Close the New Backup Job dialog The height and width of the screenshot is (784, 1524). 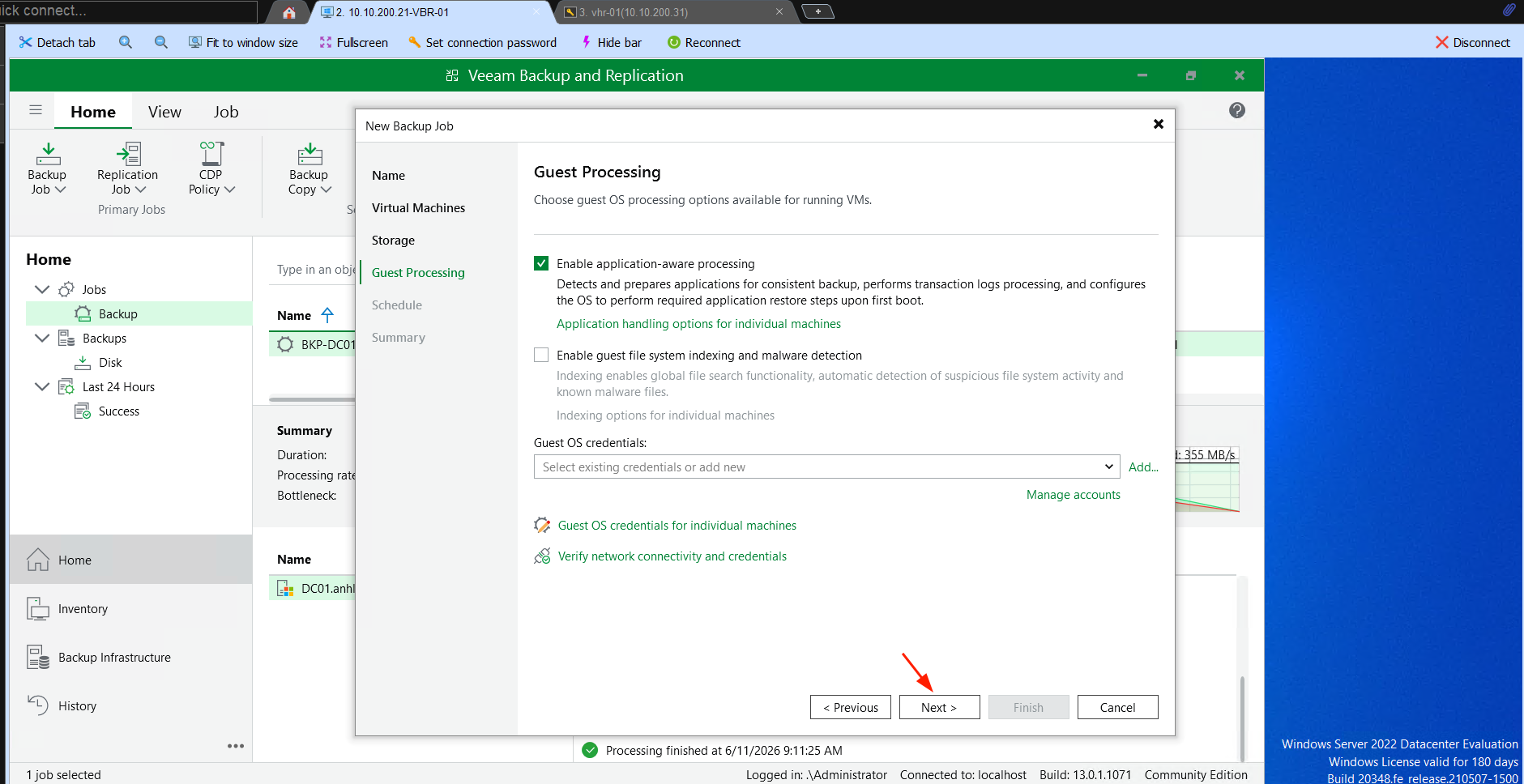(x=1159, y=124)
